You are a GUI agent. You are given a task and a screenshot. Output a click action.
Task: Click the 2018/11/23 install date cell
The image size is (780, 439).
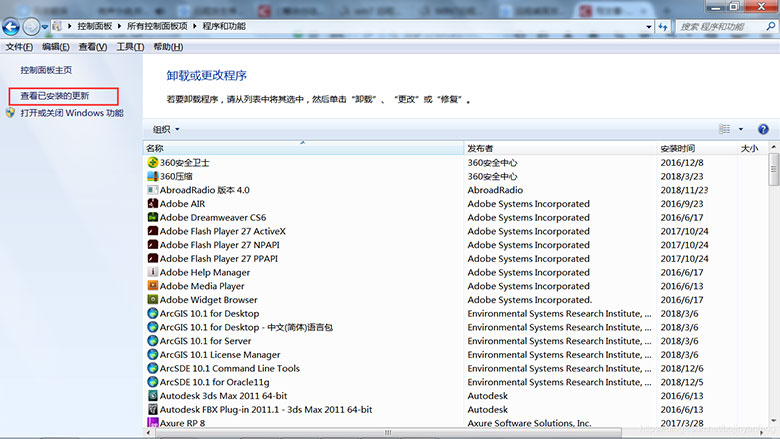[684, 190]
